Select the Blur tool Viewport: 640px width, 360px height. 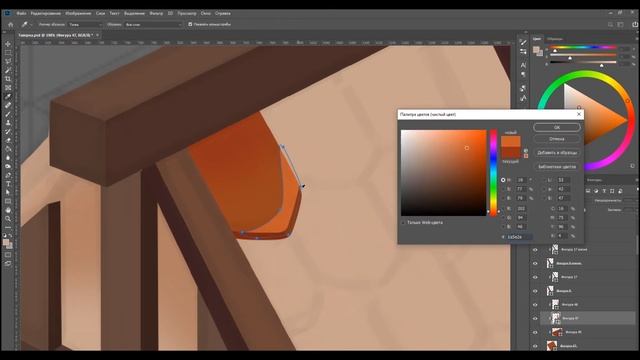pyautogui.click(x=8, y=158)
